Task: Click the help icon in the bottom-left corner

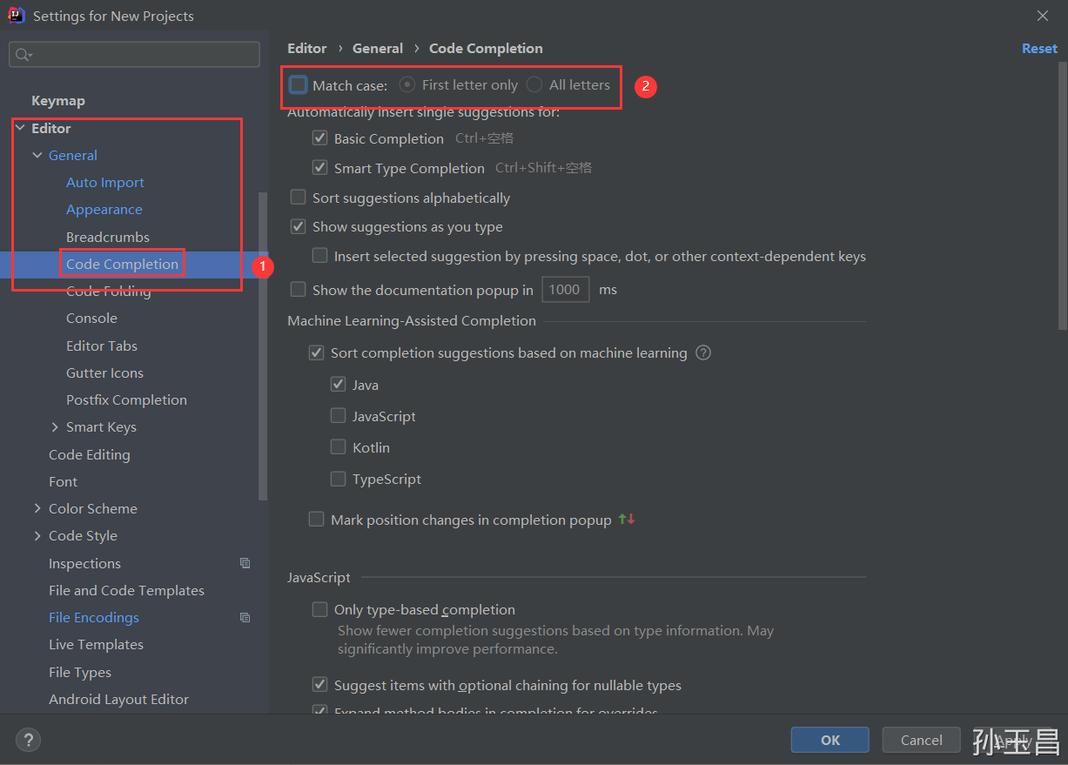Action: click(x=28, y=740)
